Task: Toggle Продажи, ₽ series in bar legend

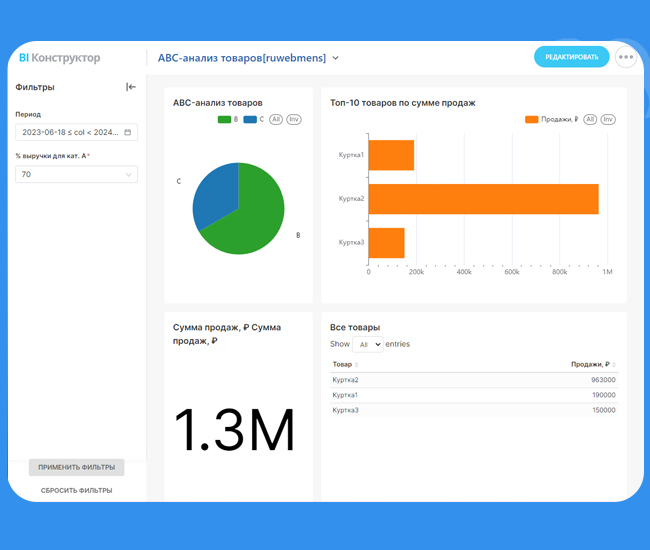Action: point(551,119)
